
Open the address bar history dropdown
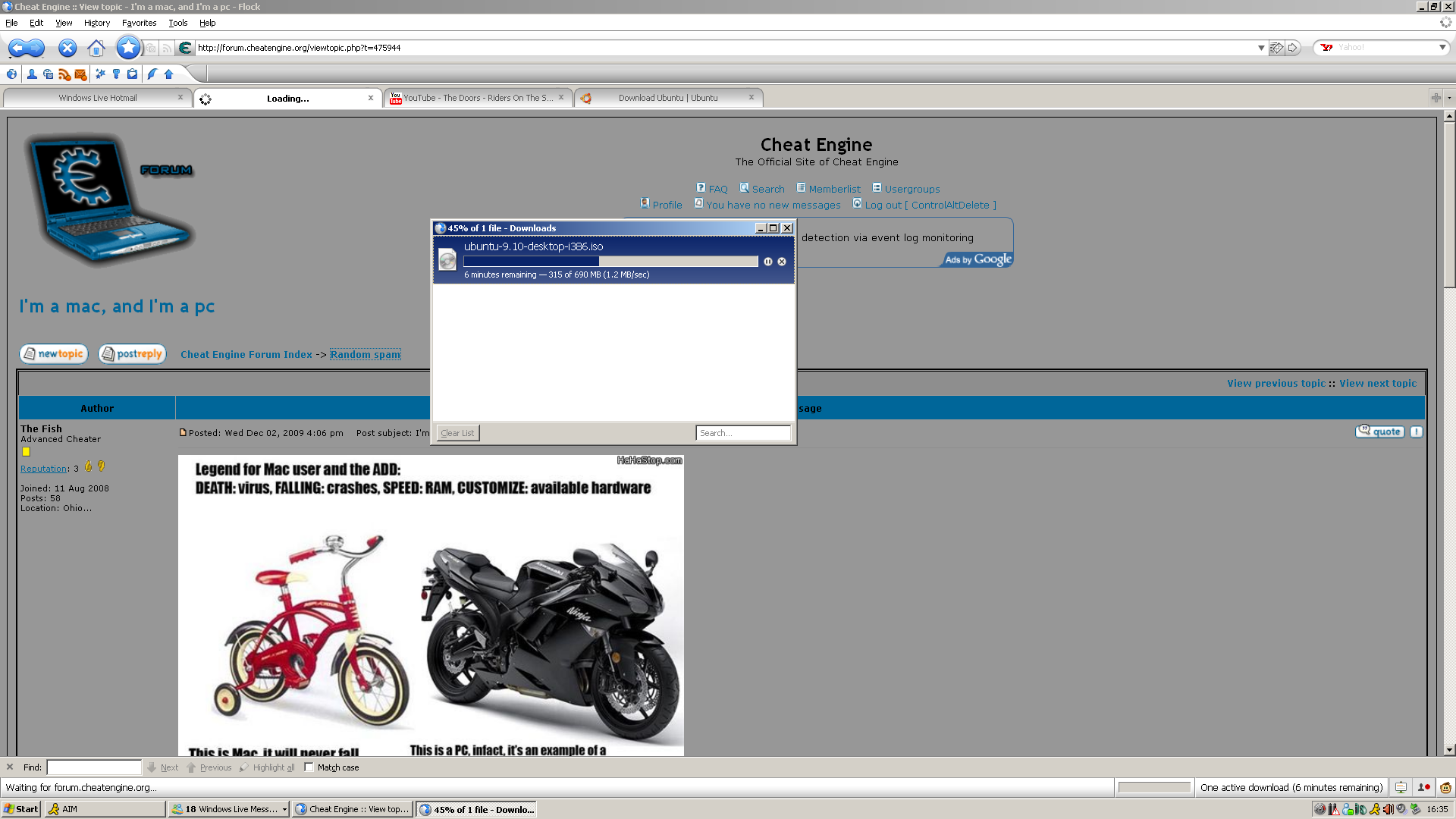[1261, 48]
